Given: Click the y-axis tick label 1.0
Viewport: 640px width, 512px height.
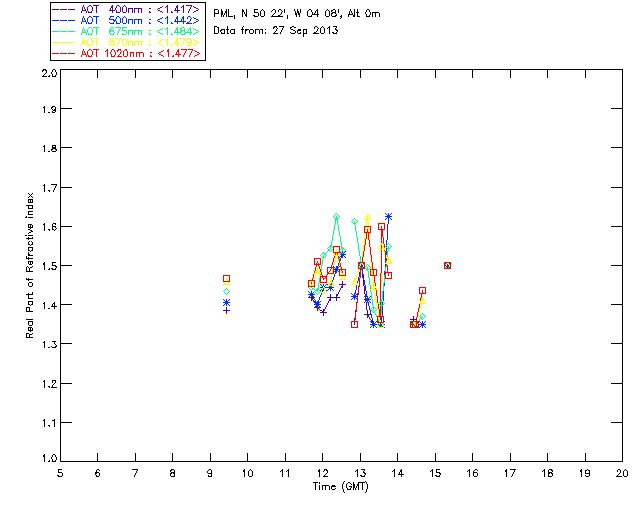Looking at the screenshot, I should point(49,459).
